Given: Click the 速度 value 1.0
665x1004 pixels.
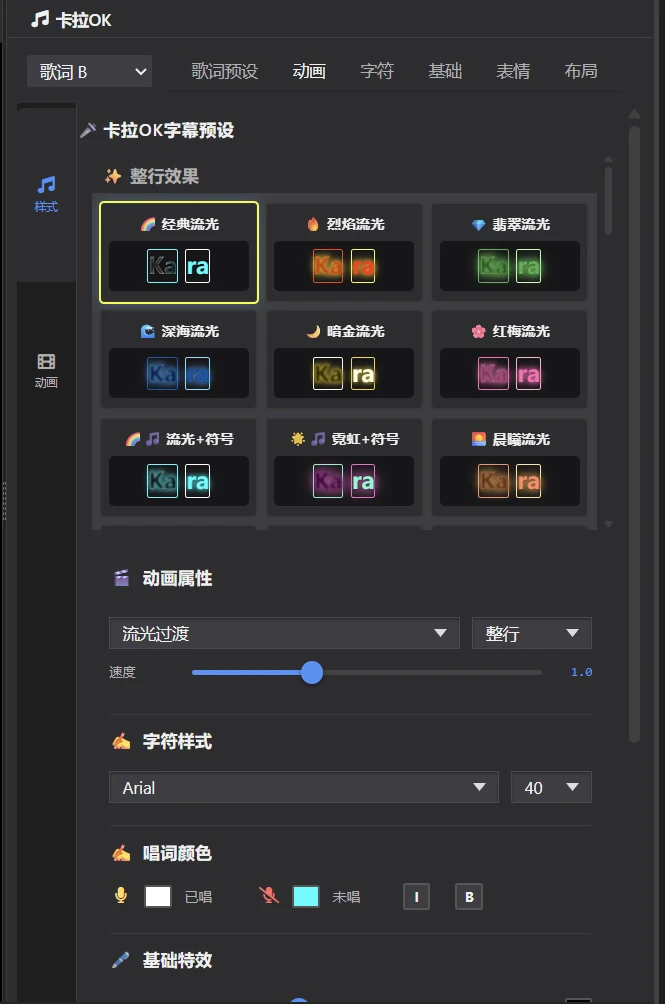Looking at the screenshot, I should click(581, 672).
